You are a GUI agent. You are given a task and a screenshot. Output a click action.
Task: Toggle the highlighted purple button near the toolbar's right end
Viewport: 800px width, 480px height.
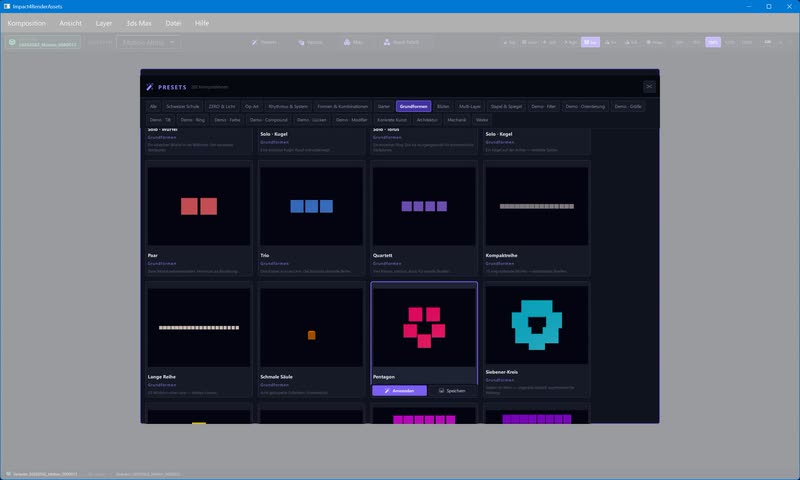713,42
